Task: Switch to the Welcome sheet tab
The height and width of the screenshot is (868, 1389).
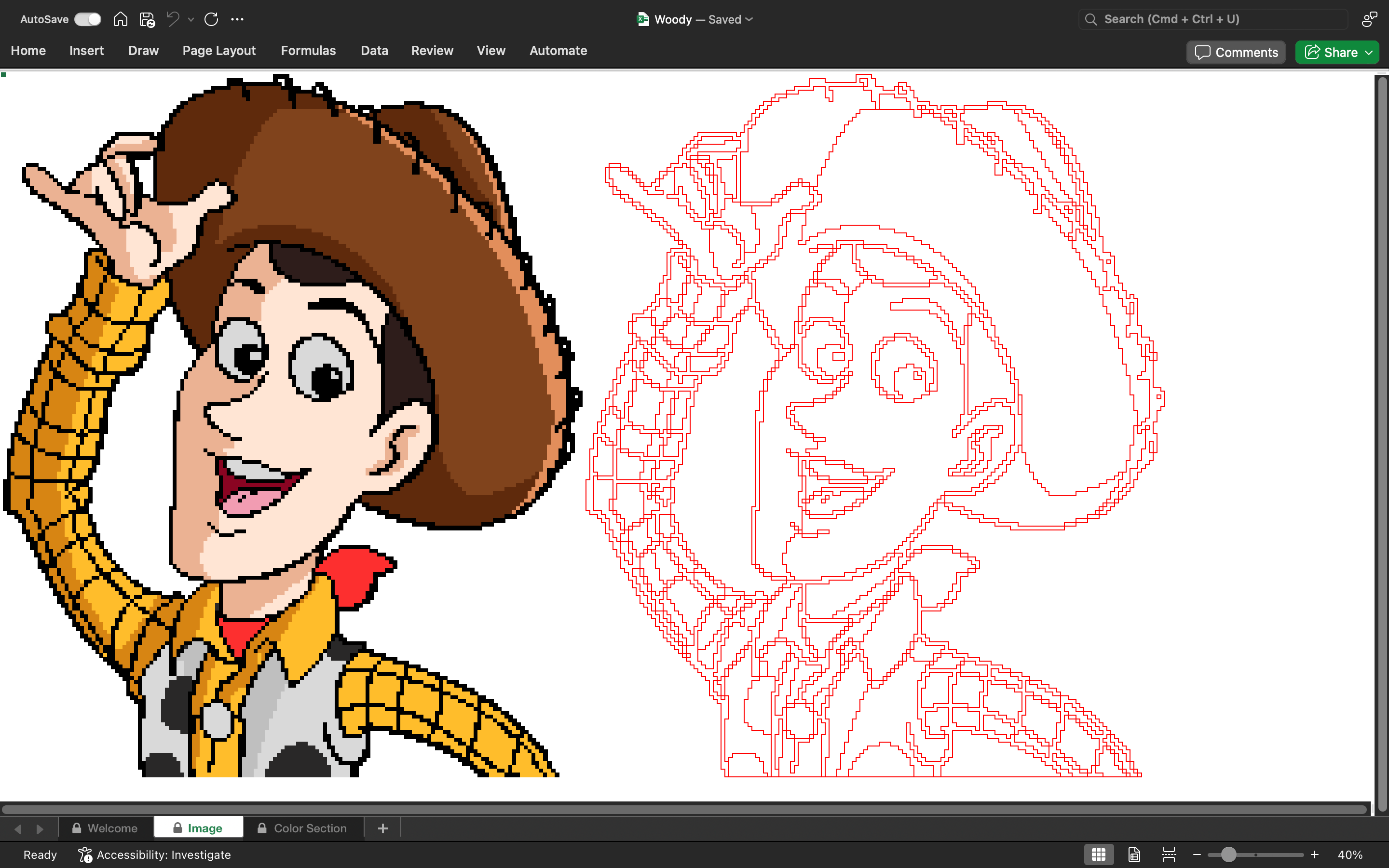Action: [x=106, y=828]
